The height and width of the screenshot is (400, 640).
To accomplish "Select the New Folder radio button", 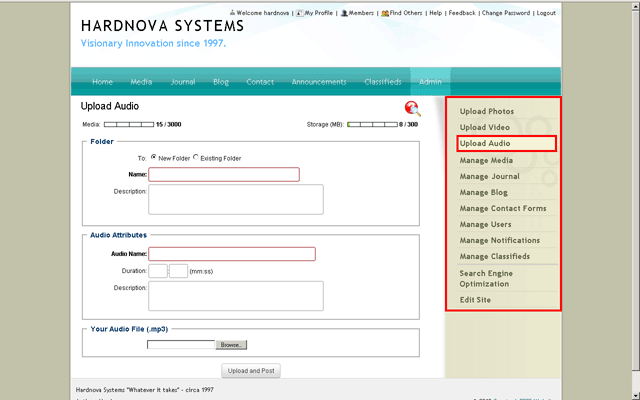I will coord(154,158).
